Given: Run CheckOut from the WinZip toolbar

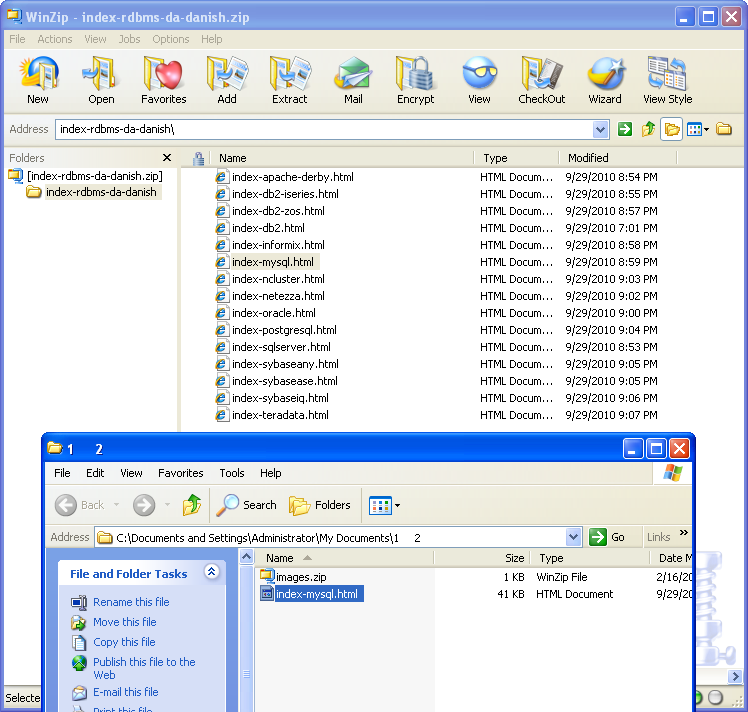Looking at the screenshot, I should pyautogui.click(x=542, y=79).
